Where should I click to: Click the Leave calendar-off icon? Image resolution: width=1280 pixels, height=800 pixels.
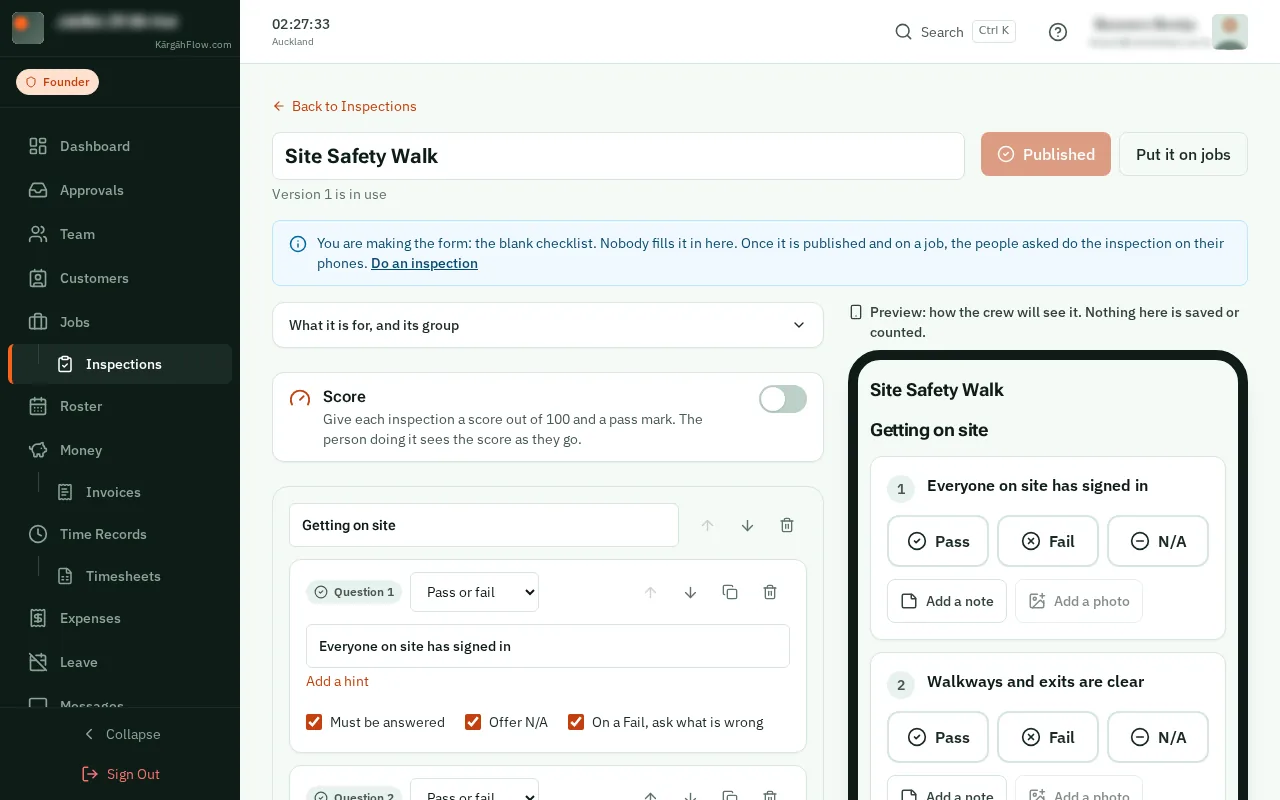pyautogui.click(x=38, y=662)
